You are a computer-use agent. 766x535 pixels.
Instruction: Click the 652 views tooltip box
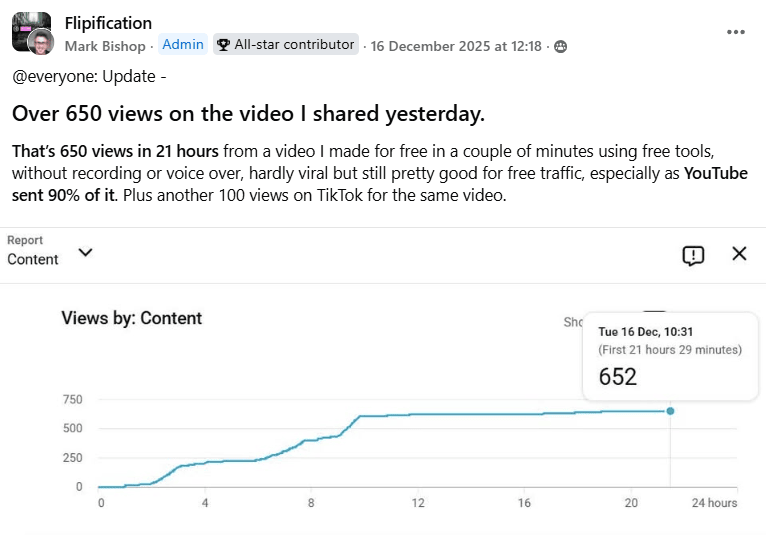669,356
